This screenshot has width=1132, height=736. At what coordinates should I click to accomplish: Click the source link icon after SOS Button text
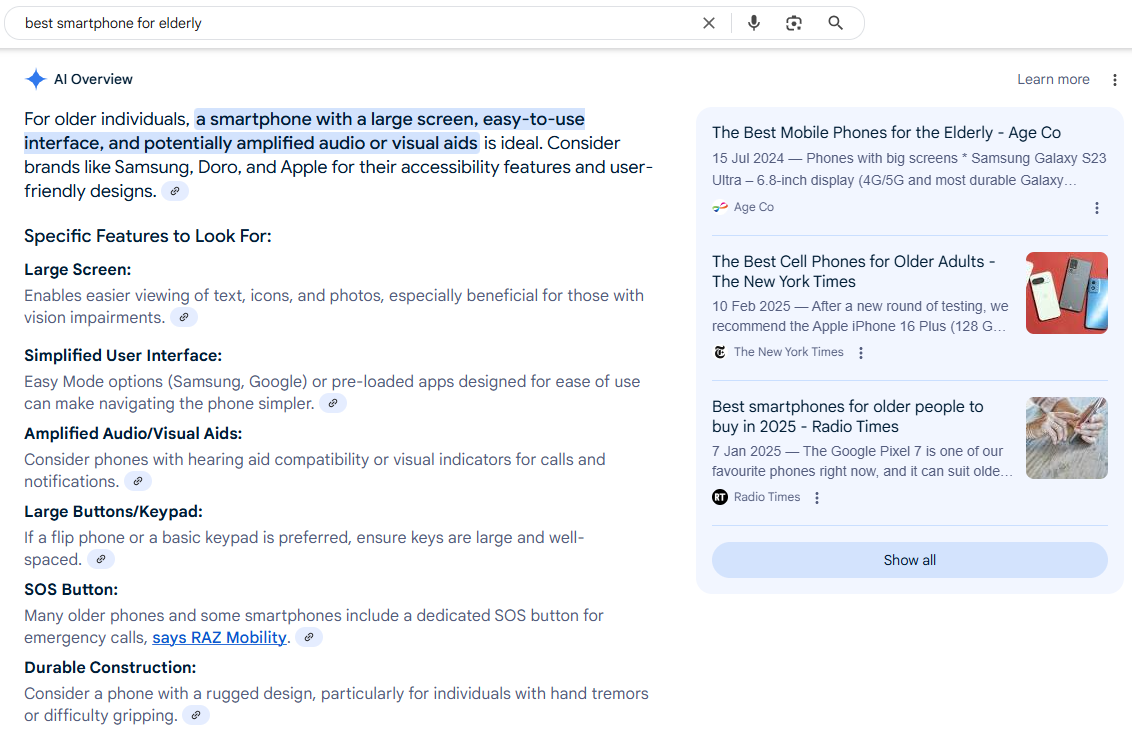pos(309,638)
